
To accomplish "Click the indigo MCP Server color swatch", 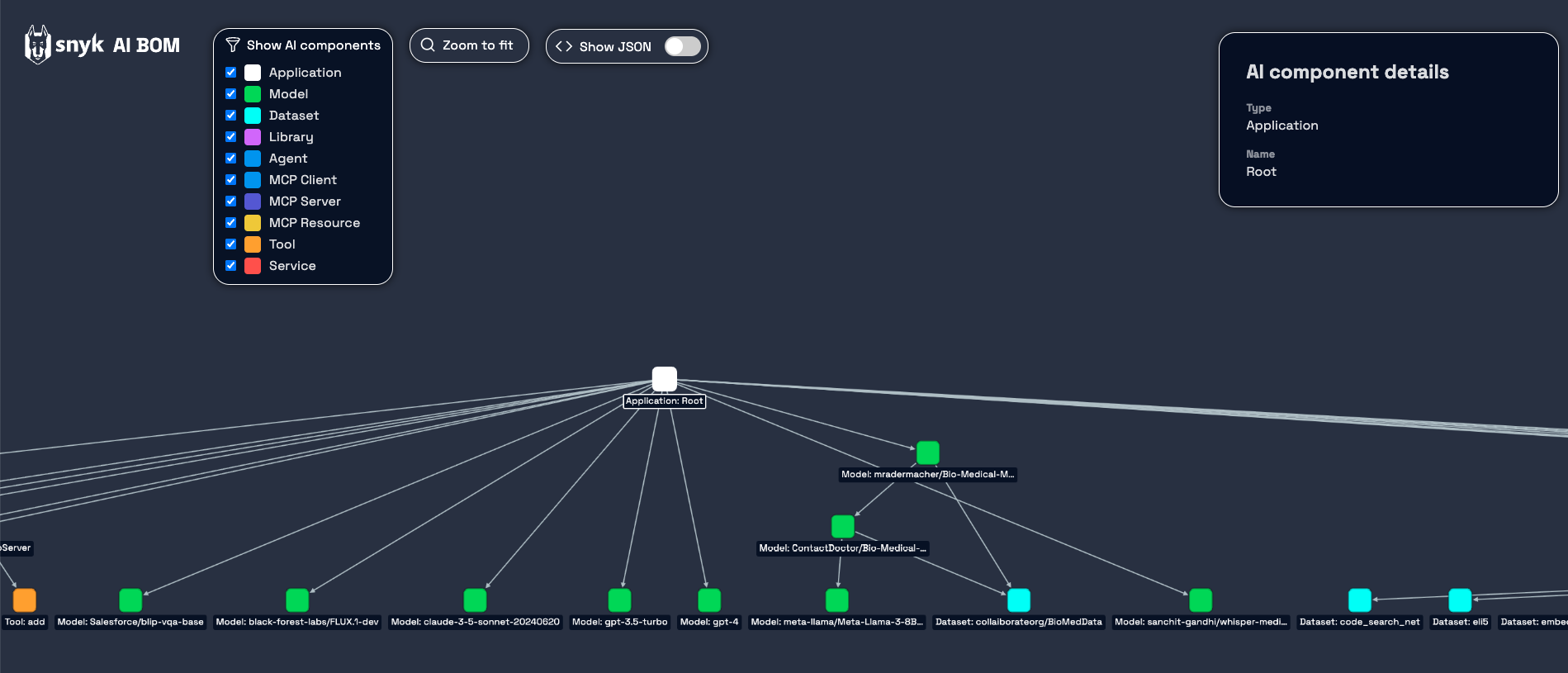I will (253, 201).
